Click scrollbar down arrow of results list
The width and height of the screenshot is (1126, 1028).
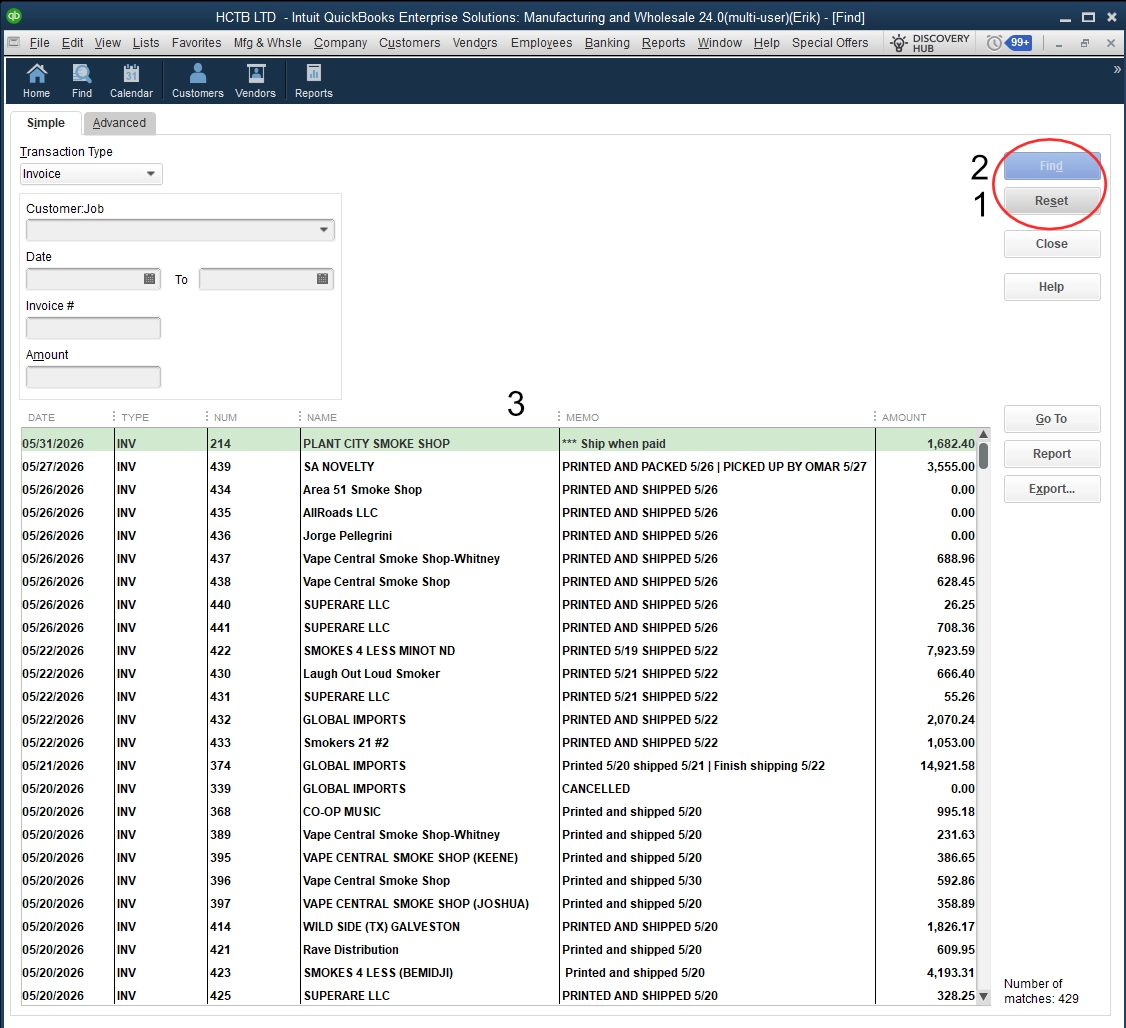tap(983, 996)
